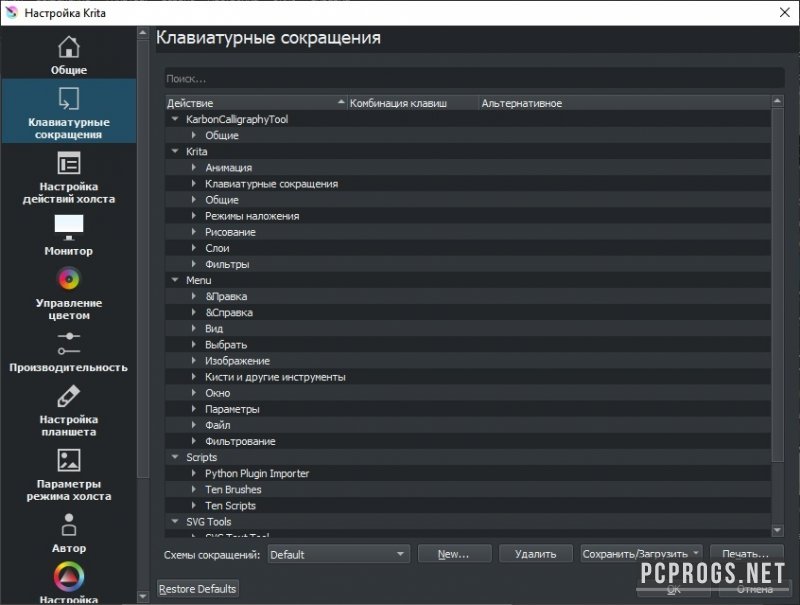Expand the Выбрать menu category
This screenshot has height=605, width=800.
click(x=193, y=344)
